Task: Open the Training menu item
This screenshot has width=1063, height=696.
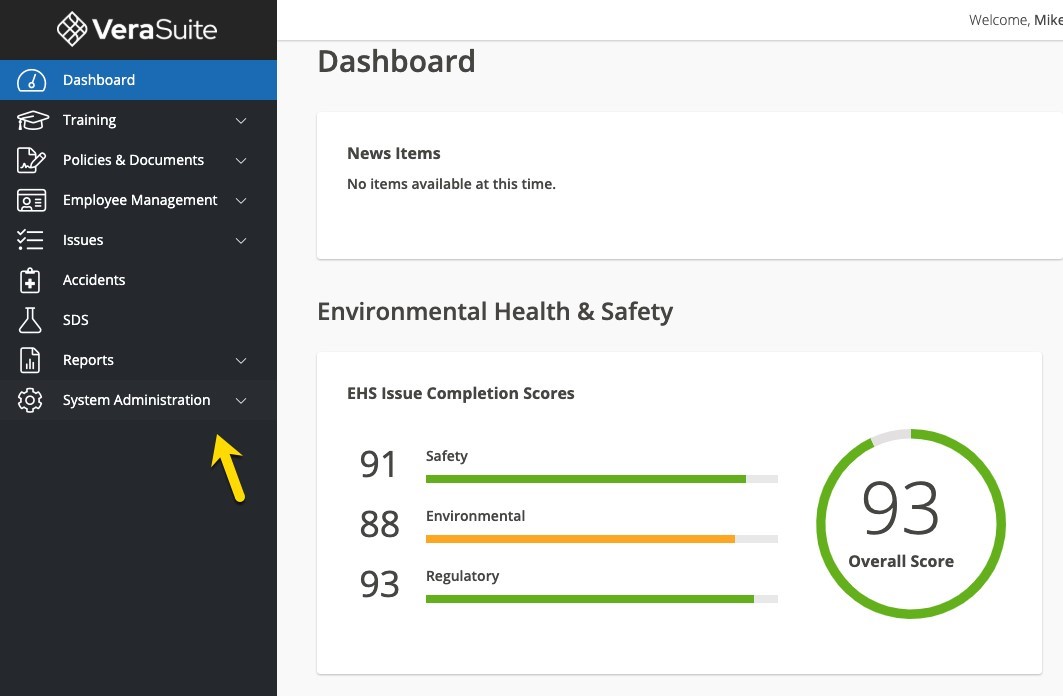Action: click(x=138, y=120)
